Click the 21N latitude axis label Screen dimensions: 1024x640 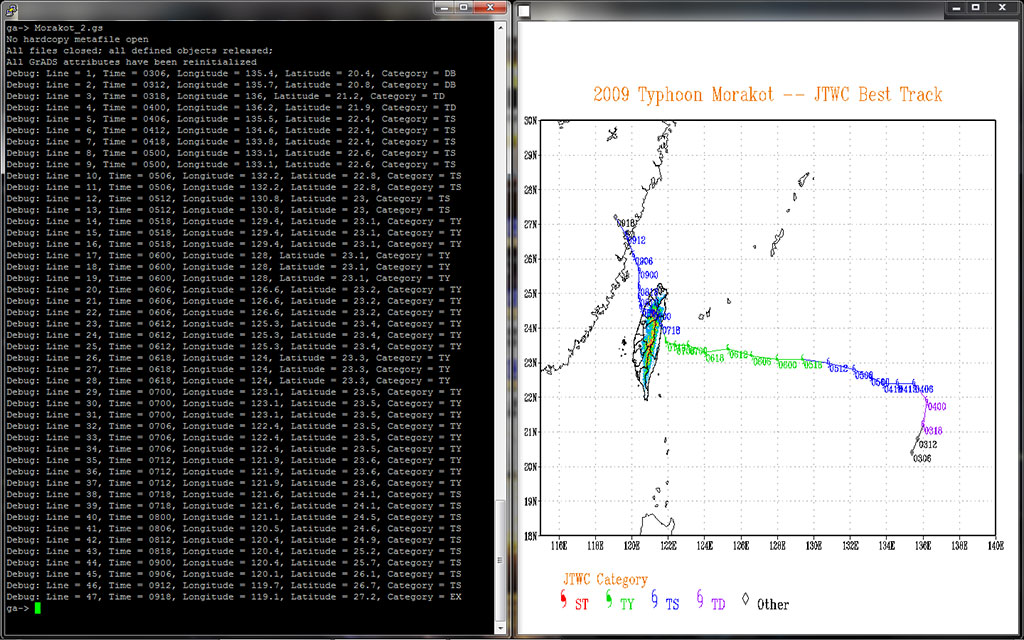pyautogui.click(x=530, y=432)
